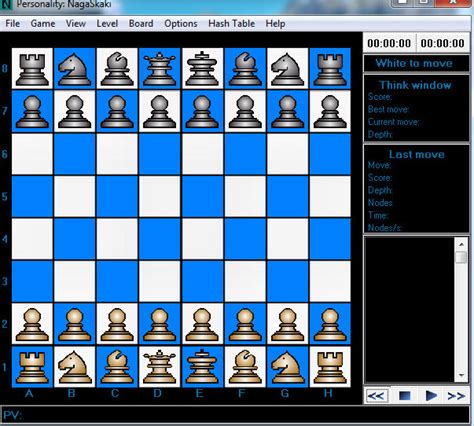This screenshot has height=426, width=474.
Task: Open the Board menu
Action: [x=141, y=24]
